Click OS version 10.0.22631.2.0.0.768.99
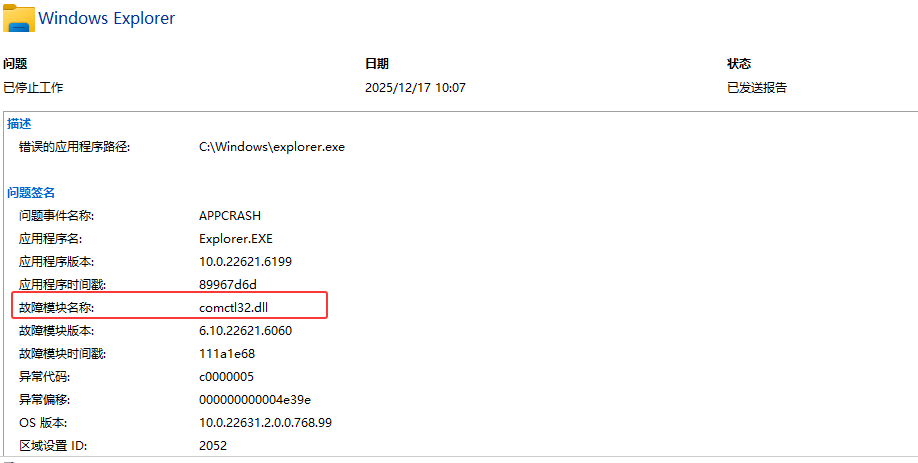 (x=265, y=423)
